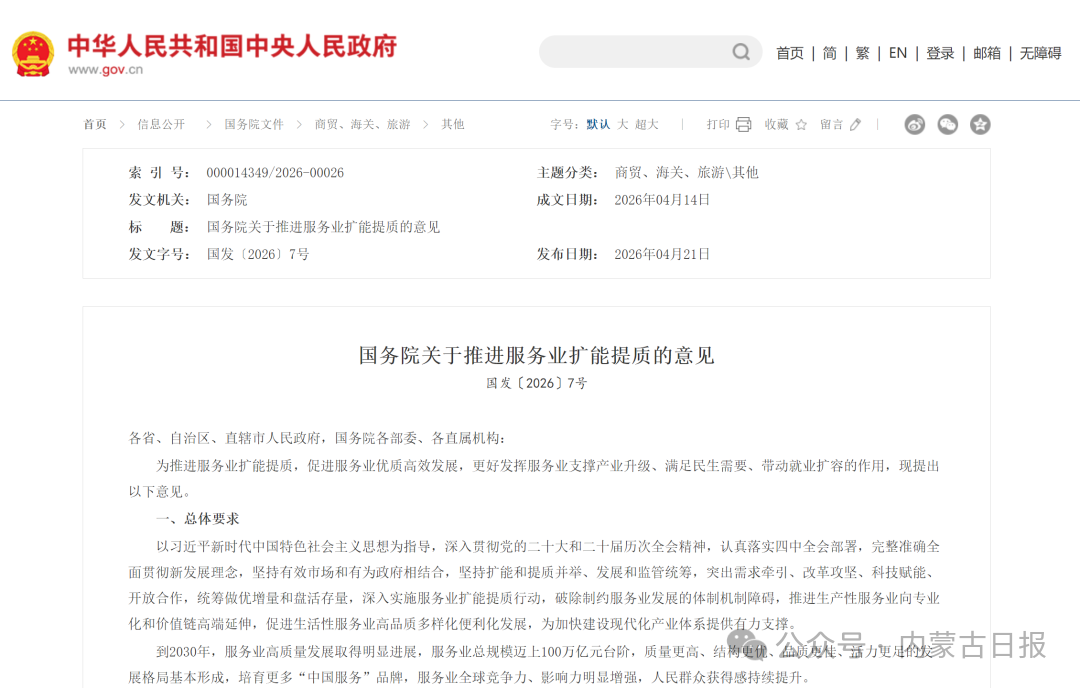Click topic value 商贸、海关、旅游\其他
The height and width of the screenshot is (688, 1080).
tap(686, 173)
